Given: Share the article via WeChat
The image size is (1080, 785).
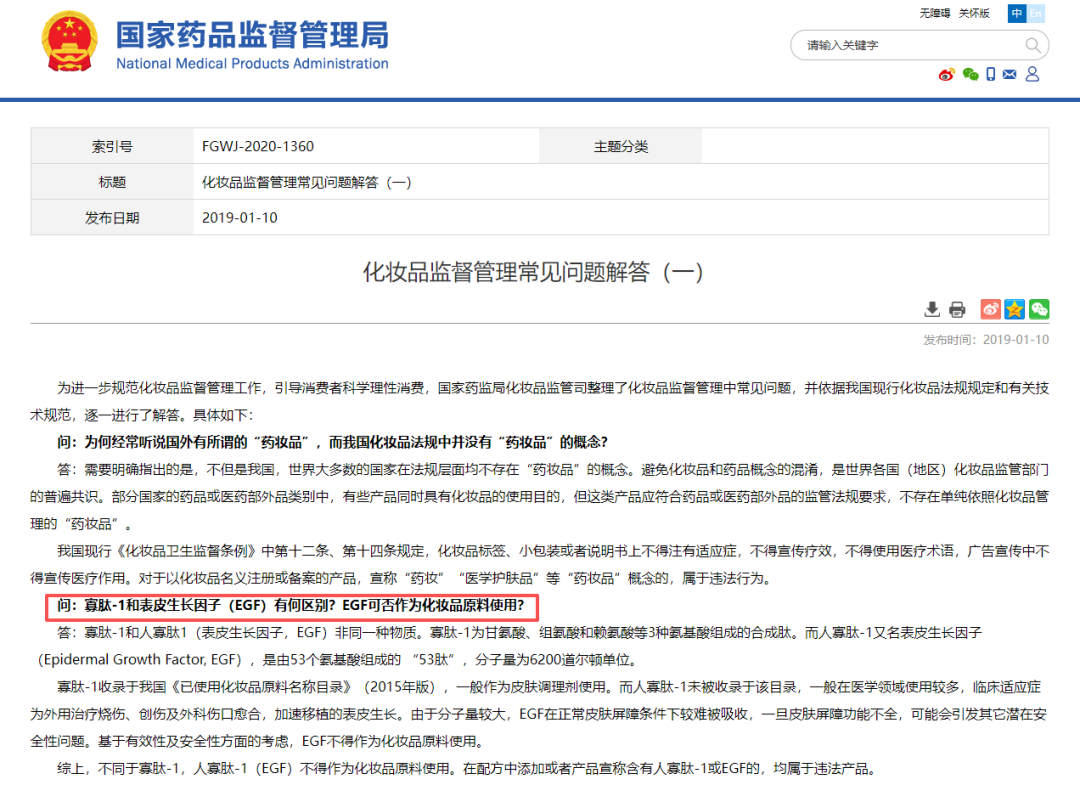Looking at the screenshot, I should point(1039,309).
